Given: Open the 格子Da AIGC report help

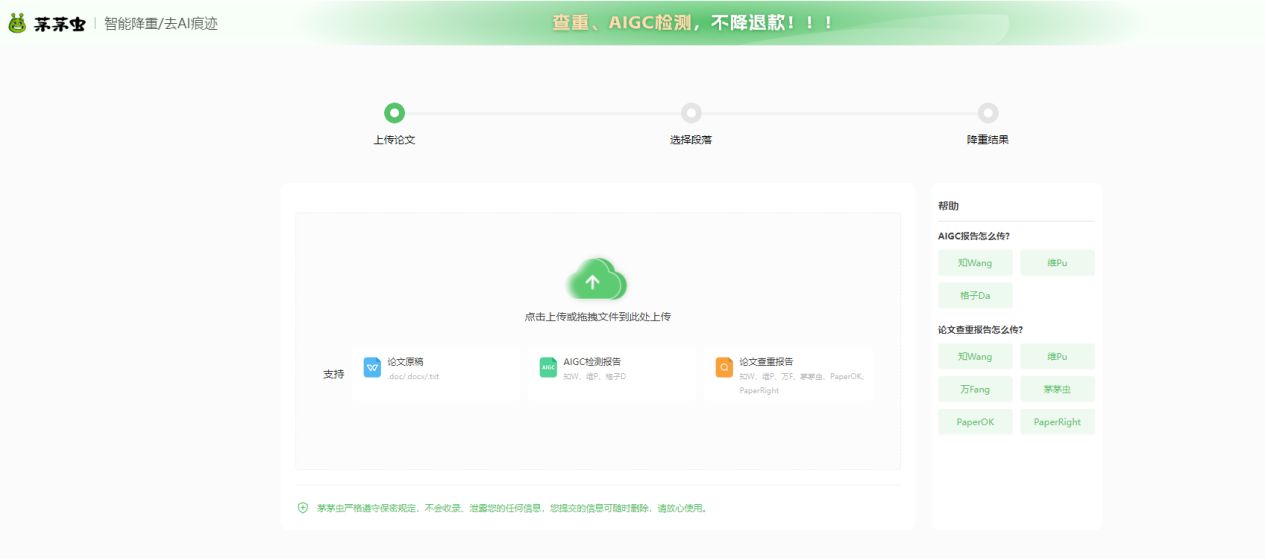Looking at the screenshot, I should click(x=975, y=296).
